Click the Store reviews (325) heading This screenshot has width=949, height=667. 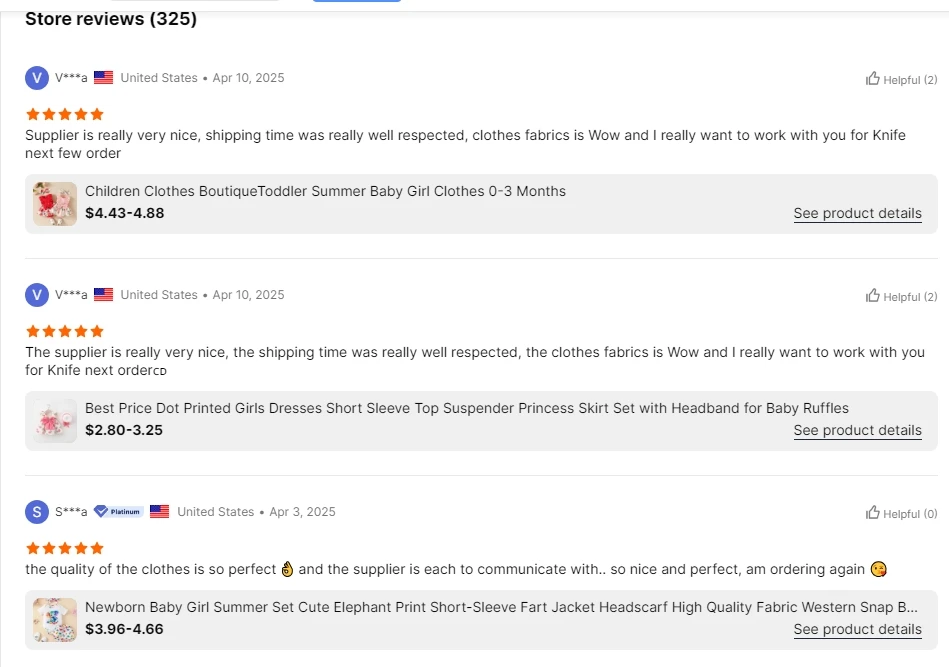(111, 19)
